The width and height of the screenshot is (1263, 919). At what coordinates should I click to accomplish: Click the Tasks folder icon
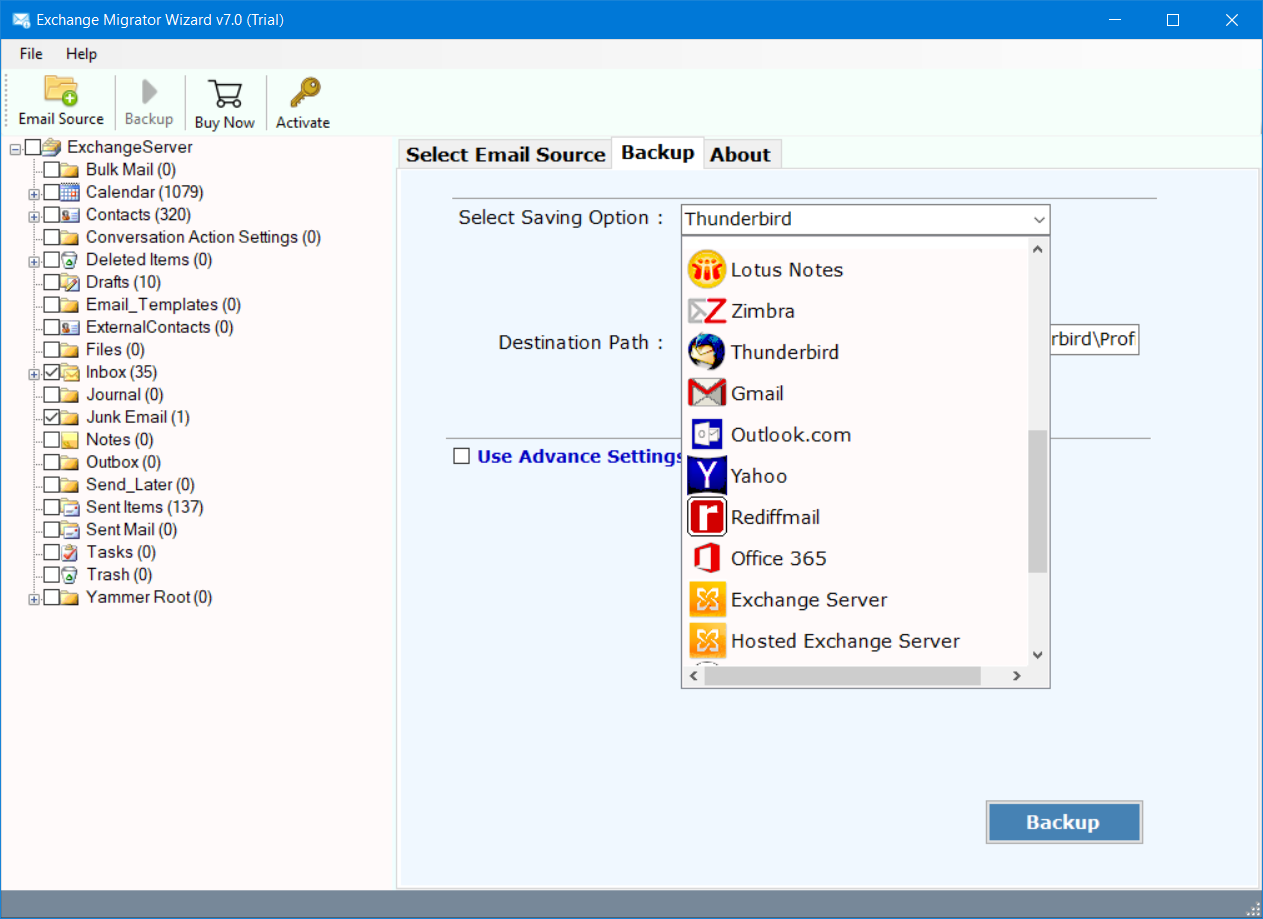coord(70,552)
